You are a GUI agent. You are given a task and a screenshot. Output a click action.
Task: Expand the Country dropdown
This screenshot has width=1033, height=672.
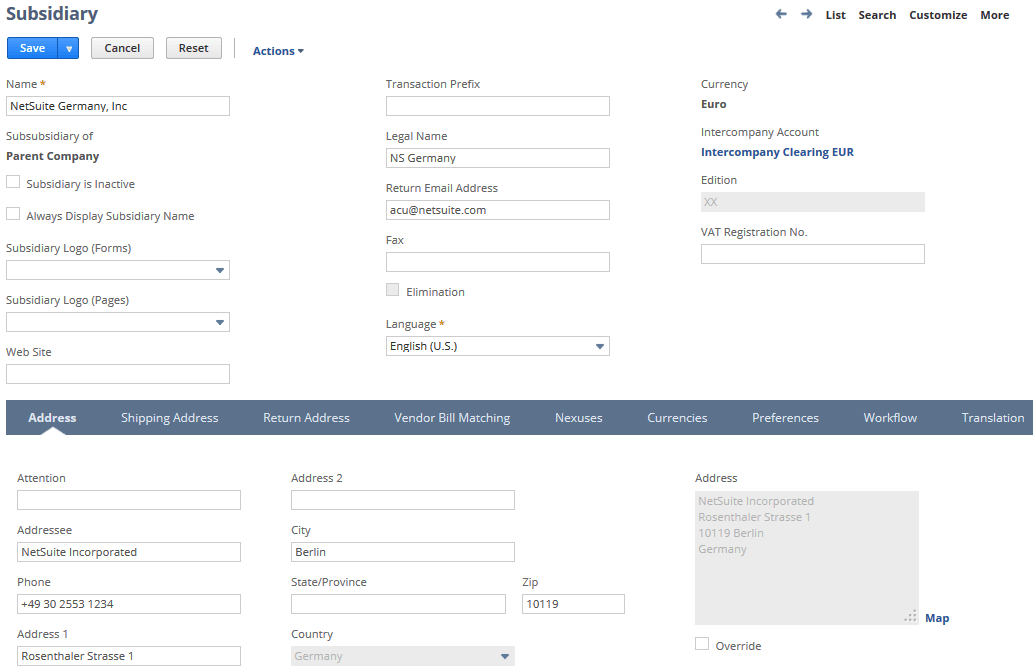click(505, 656)
